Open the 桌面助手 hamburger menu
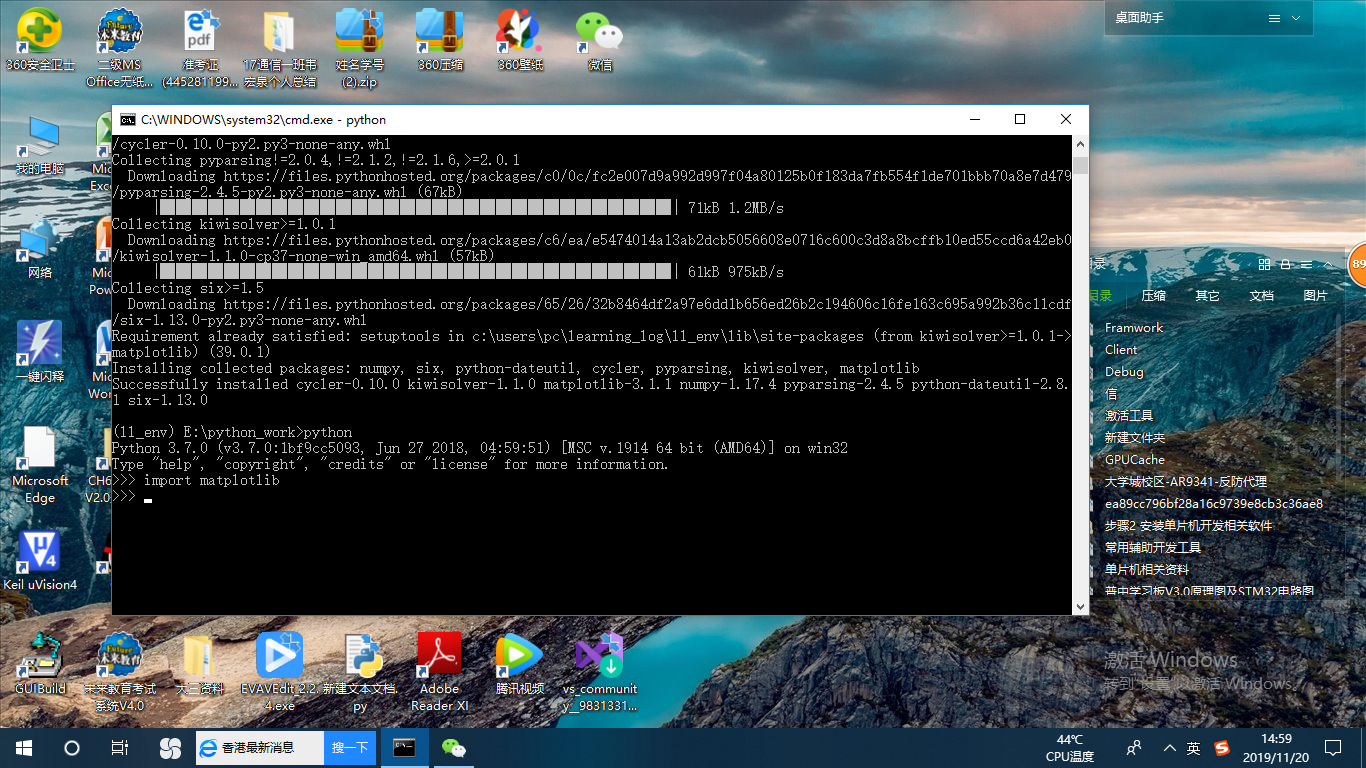The height and width of the screenshot is (768, 1366). pyautogui.click(x=1275, y=19)
